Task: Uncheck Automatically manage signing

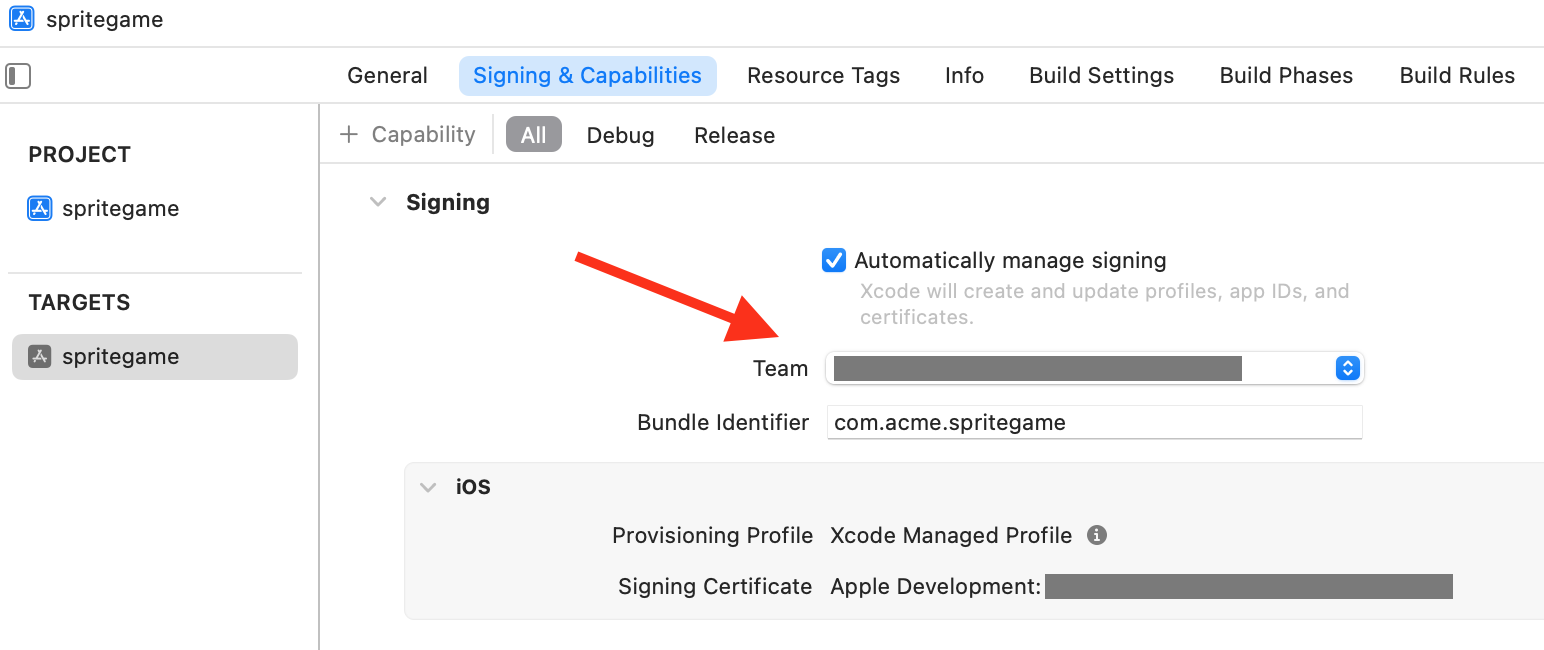Action: (833, 260)
